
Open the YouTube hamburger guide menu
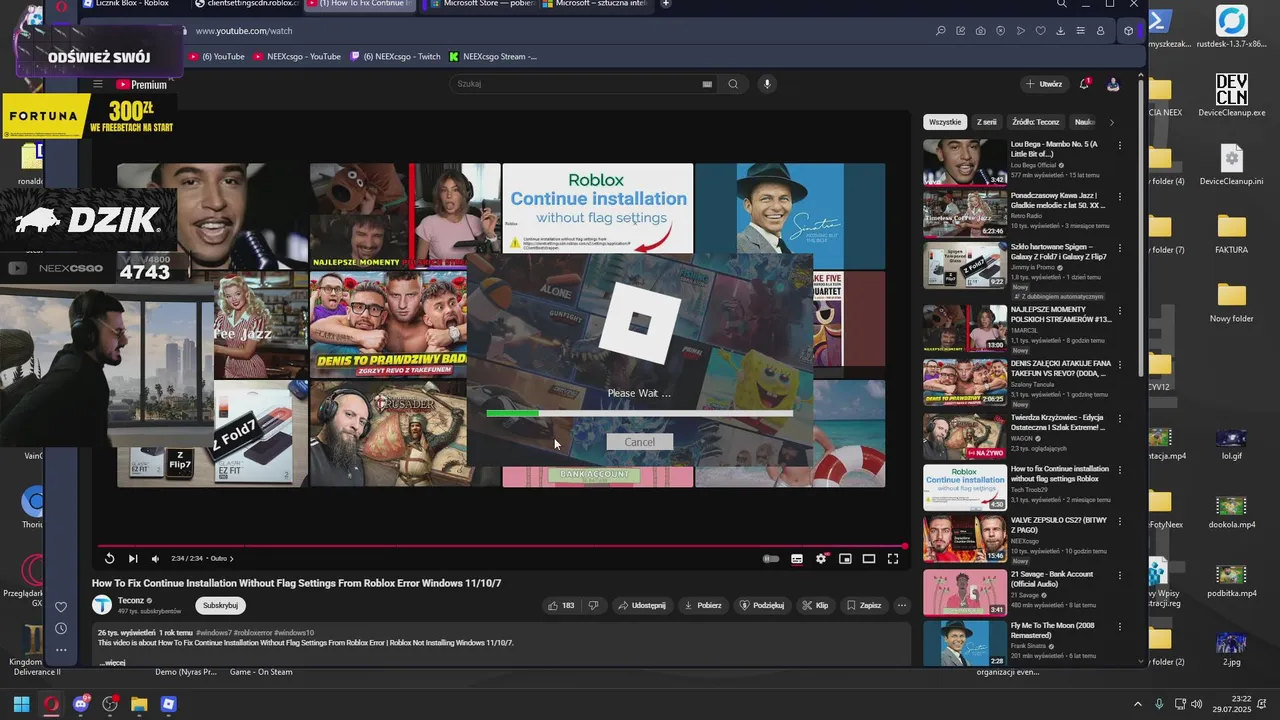98,85
